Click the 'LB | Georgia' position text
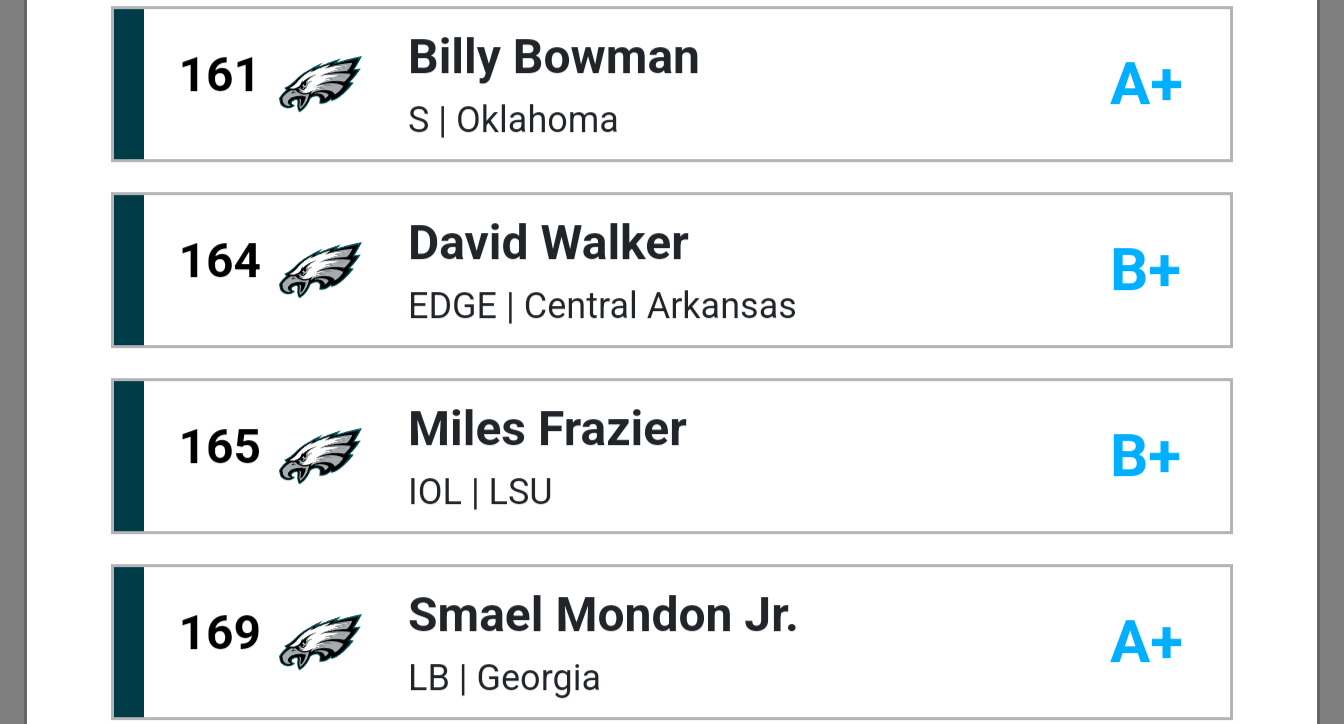 504,678
